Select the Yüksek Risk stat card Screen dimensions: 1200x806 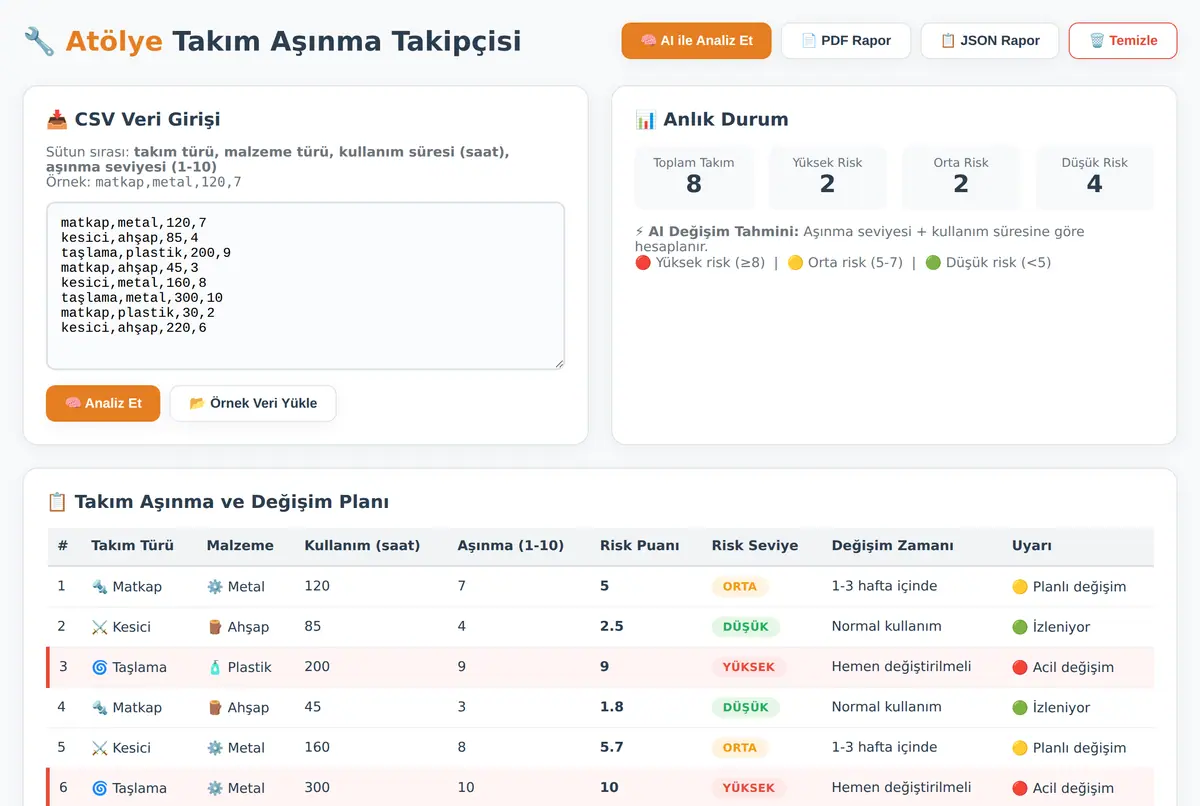(827, 177)
